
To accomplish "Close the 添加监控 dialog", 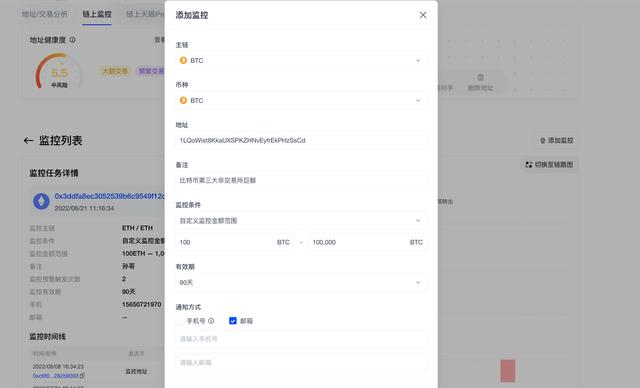I will coord(423,15).
